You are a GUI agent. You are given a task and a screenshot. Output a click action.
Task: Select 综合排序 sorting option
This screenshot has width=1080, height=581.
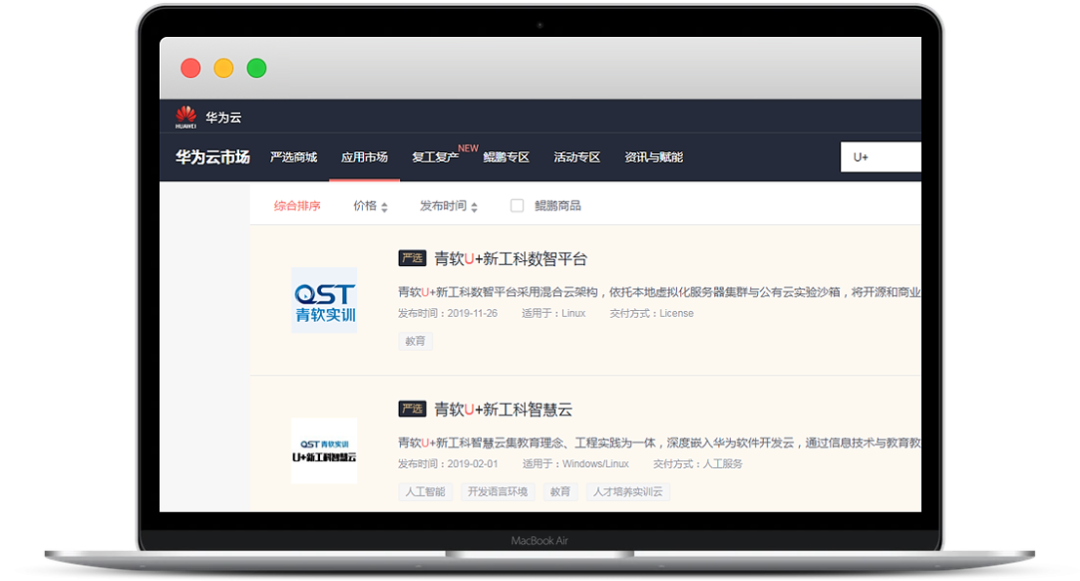tap(297, 206)
